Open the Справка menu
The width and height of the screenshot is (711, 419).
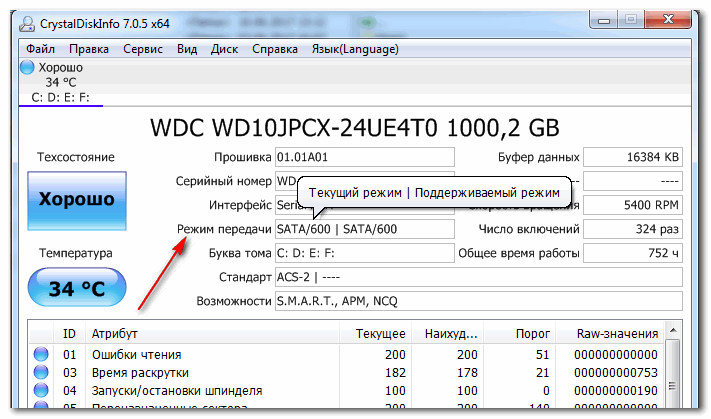[x=275, y=49]
